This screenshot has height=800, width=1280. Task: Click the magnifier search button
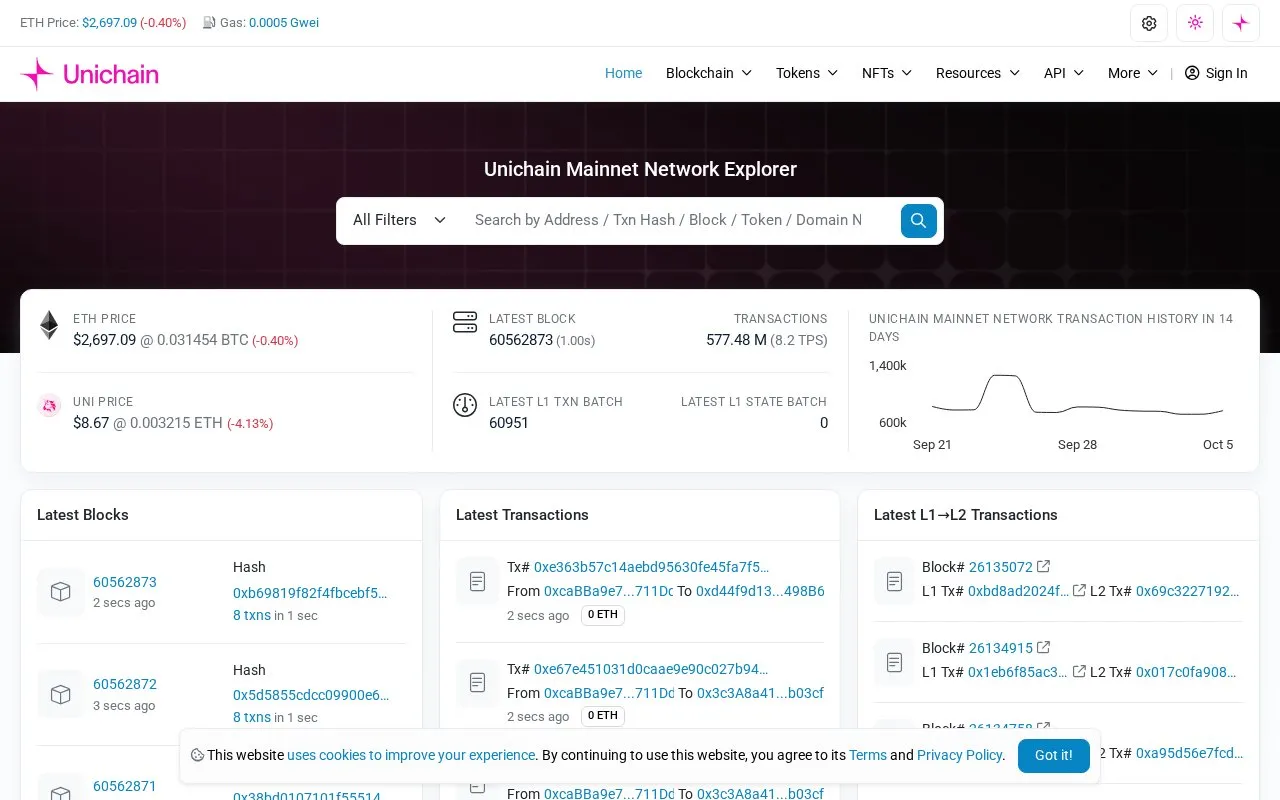(918, 220)
